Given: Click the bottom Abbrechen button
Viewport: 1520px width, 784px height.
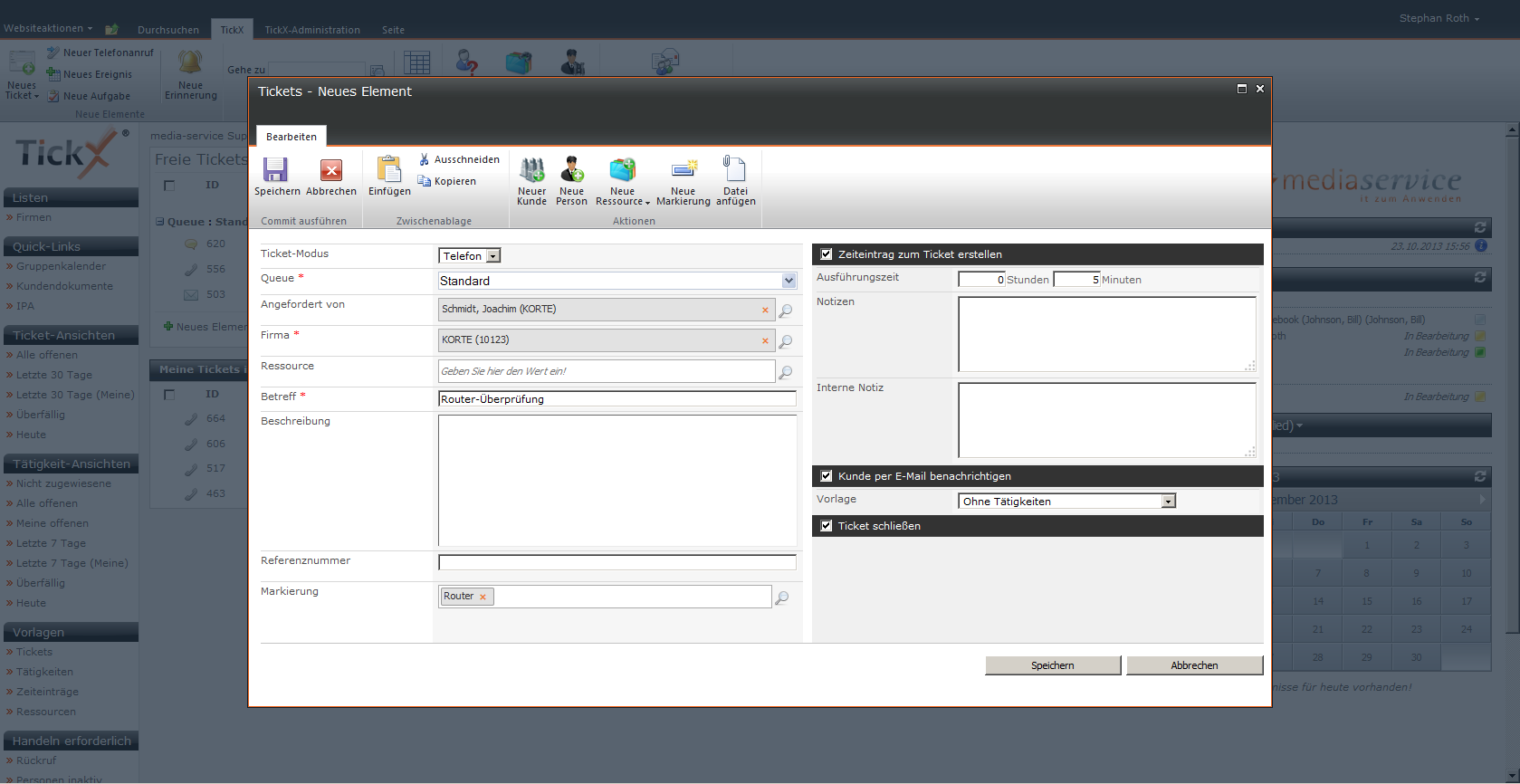Looking at the screenshot, I should (1195, 665).
